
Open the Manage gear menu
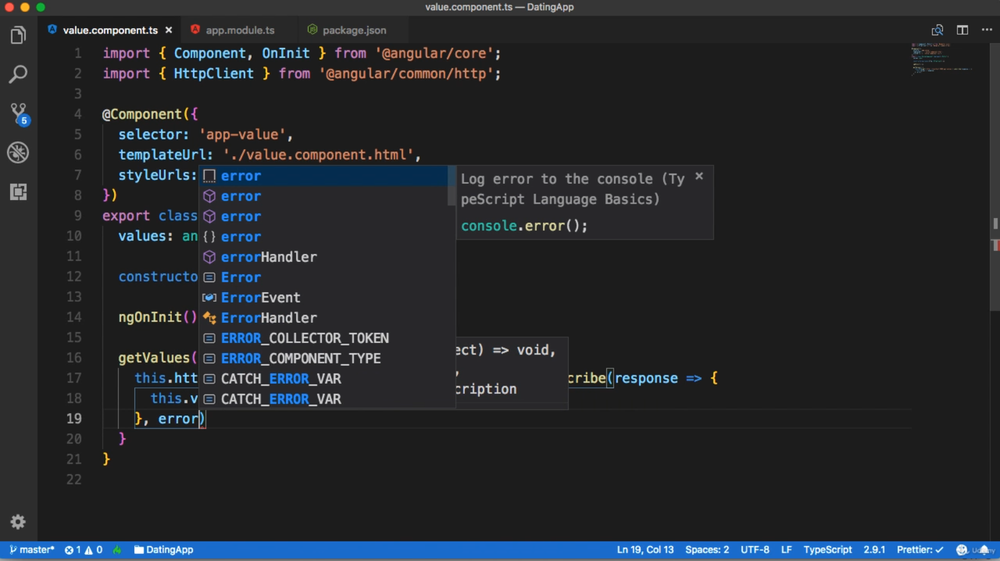(x=18, y=521)
